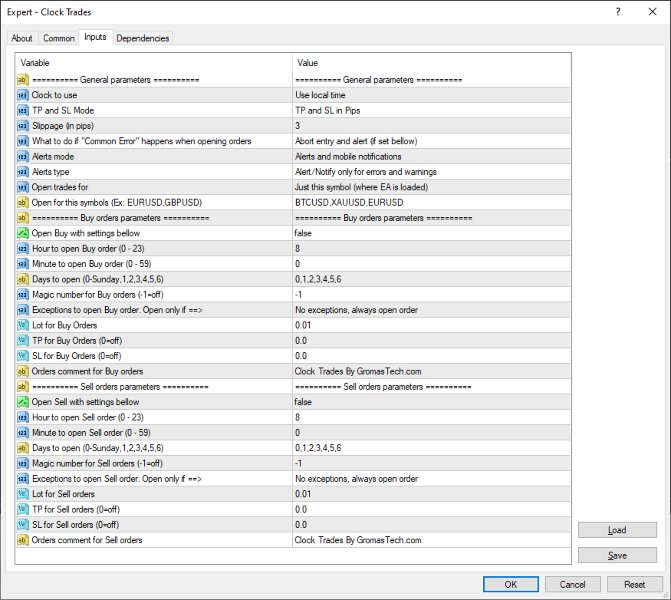671x600 pixels.
Task: Click the Reset button
Action: 634,584
